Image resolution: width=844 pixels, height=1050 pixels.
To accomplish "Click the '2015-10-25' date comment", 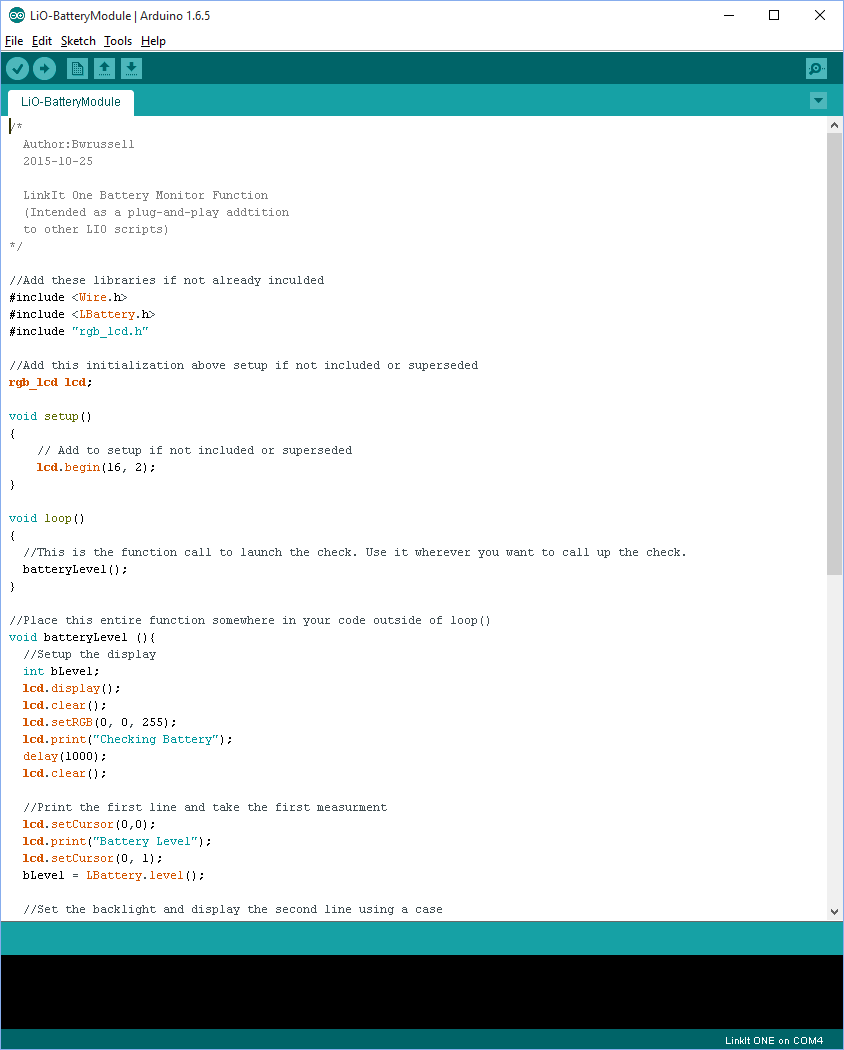I will (58, 161).
